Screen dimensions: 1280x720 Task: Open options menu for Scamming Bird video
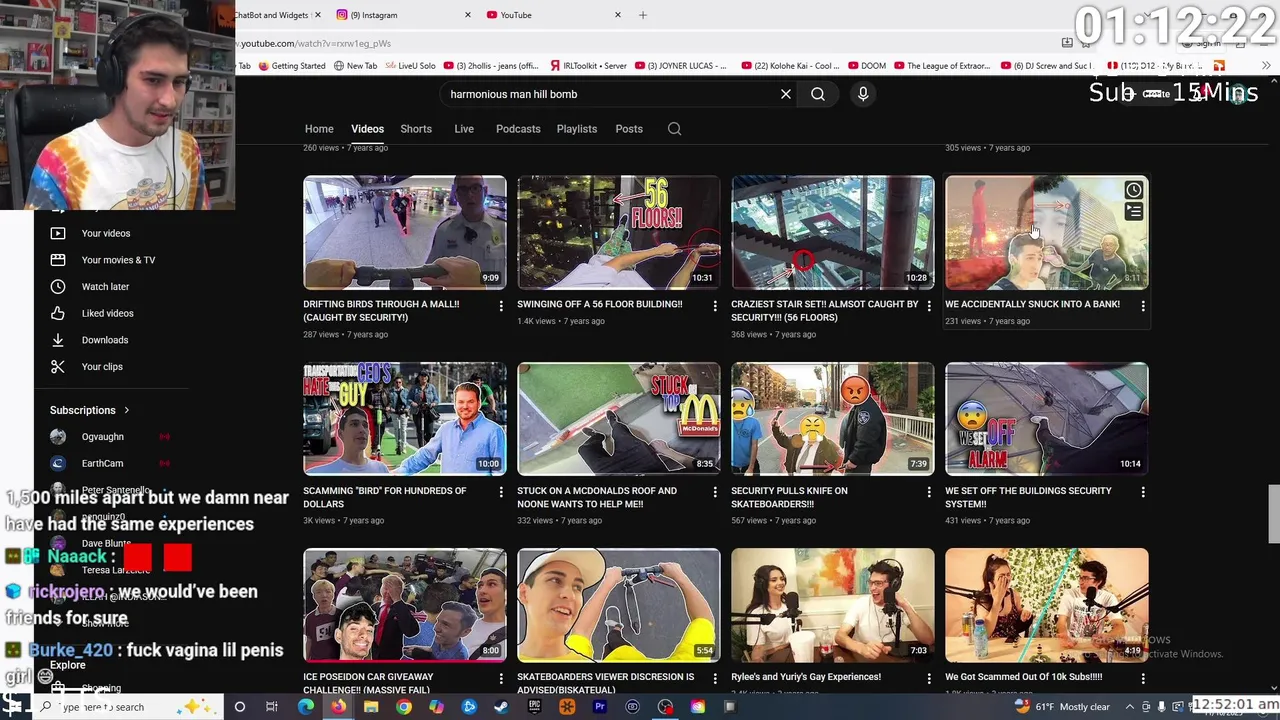(x=501, y=492)
